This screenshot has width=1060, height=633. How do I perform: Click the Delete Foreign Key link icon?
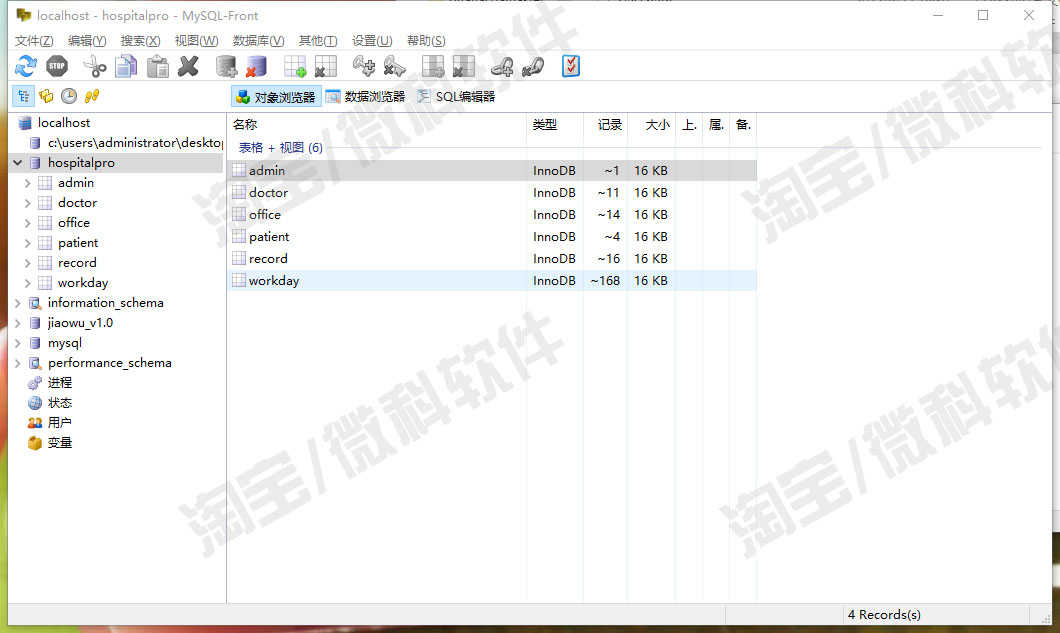pyautogui.click(x=533, y=66)
